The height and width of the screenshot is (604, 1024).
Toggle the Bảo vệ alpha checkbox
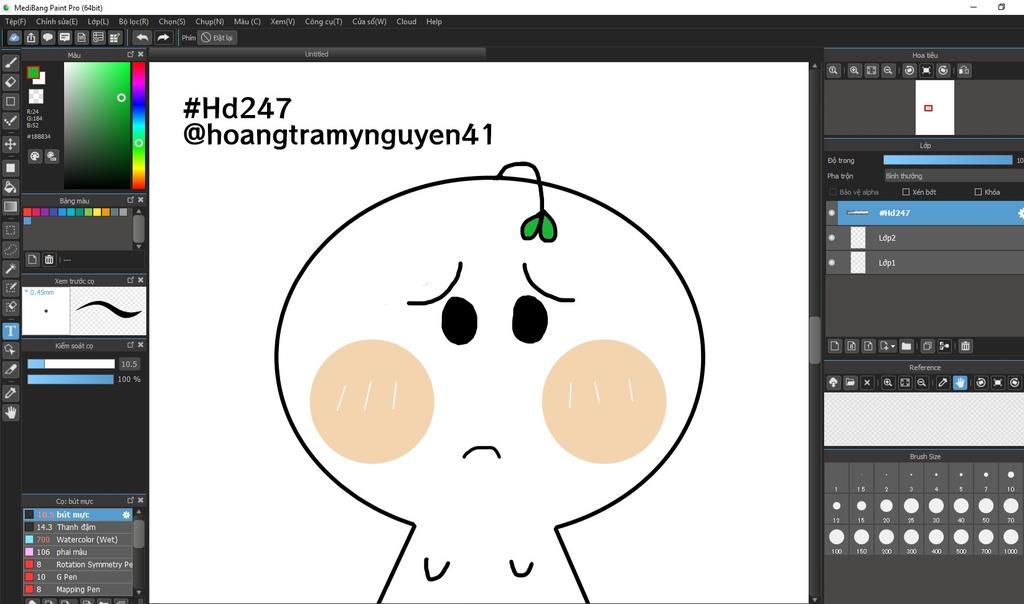tap(833, 192)
